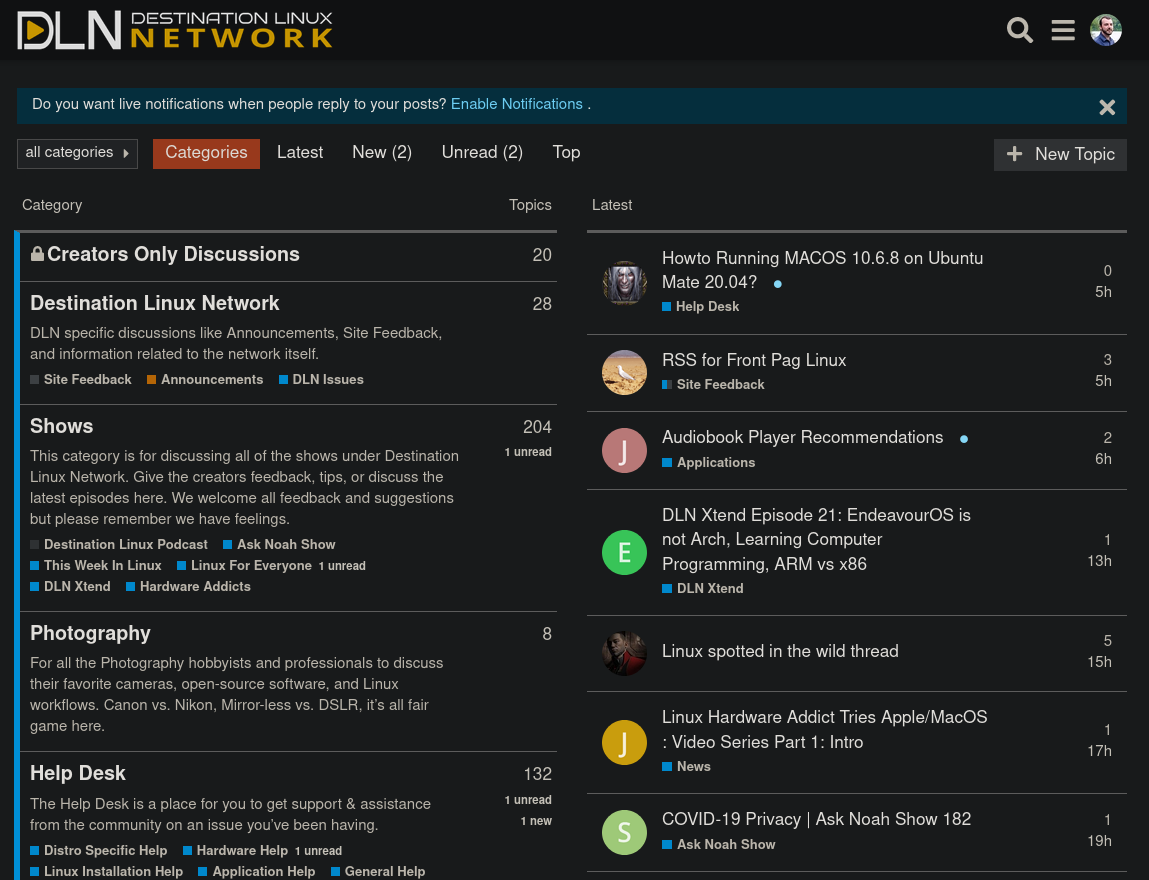Viewport: 1149px width, 880px height.
Task: Click the 1 unread count next to Shows
Action: 528,452
